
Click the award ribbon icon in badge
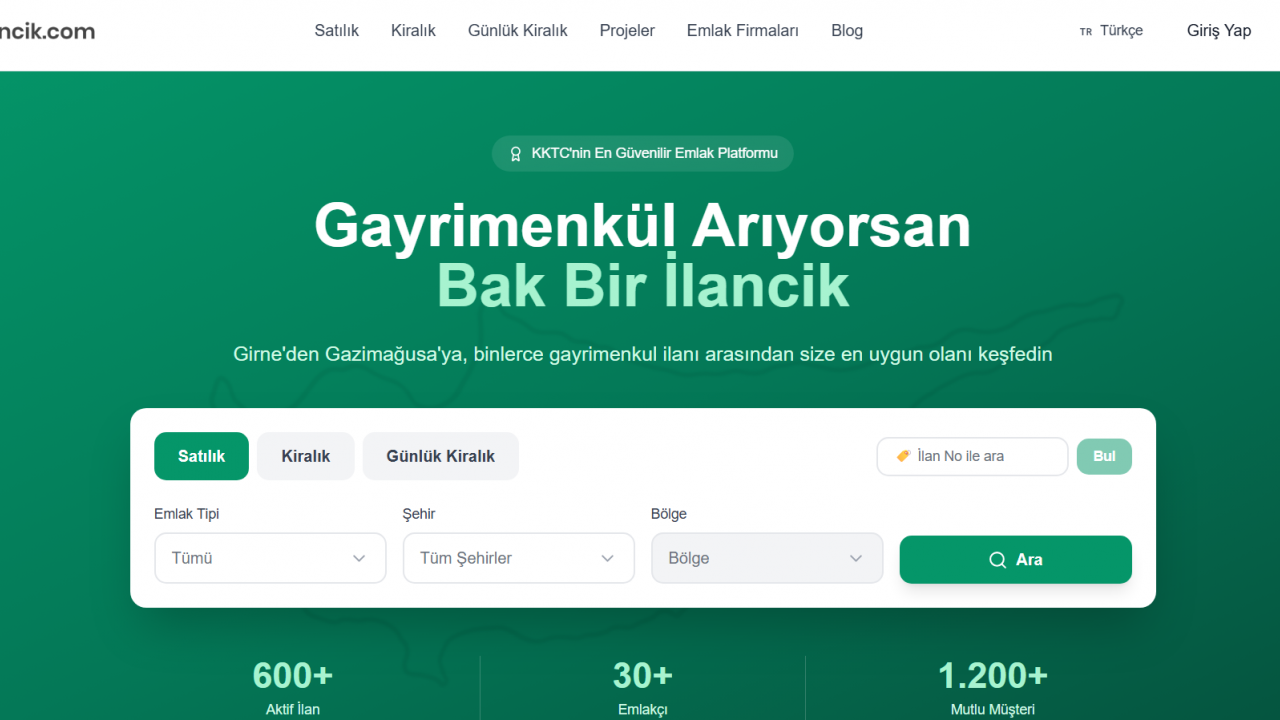(516, 154)
